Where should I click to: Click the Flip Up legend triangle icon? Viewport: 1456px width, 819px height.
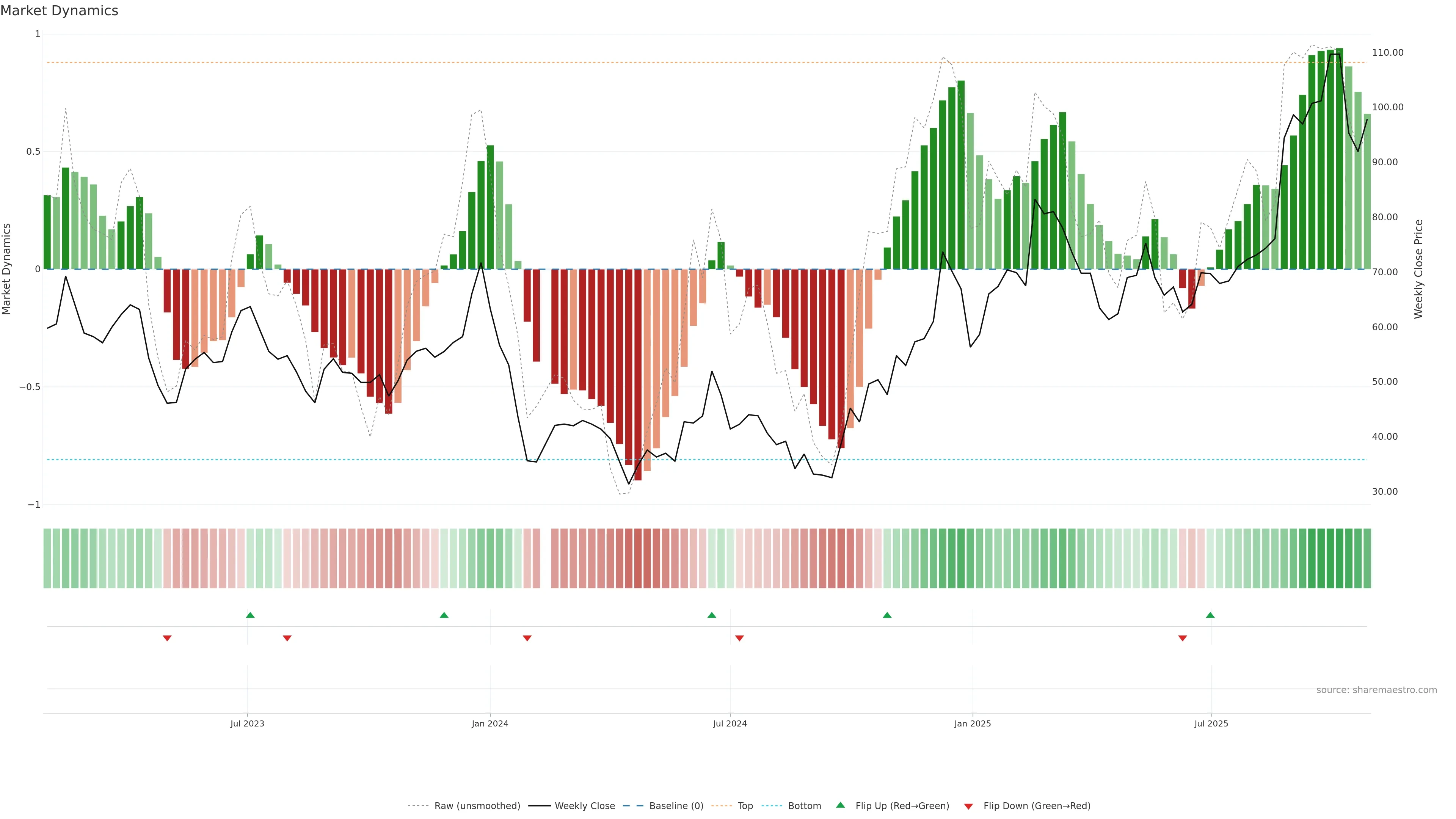tap(840, 805)
